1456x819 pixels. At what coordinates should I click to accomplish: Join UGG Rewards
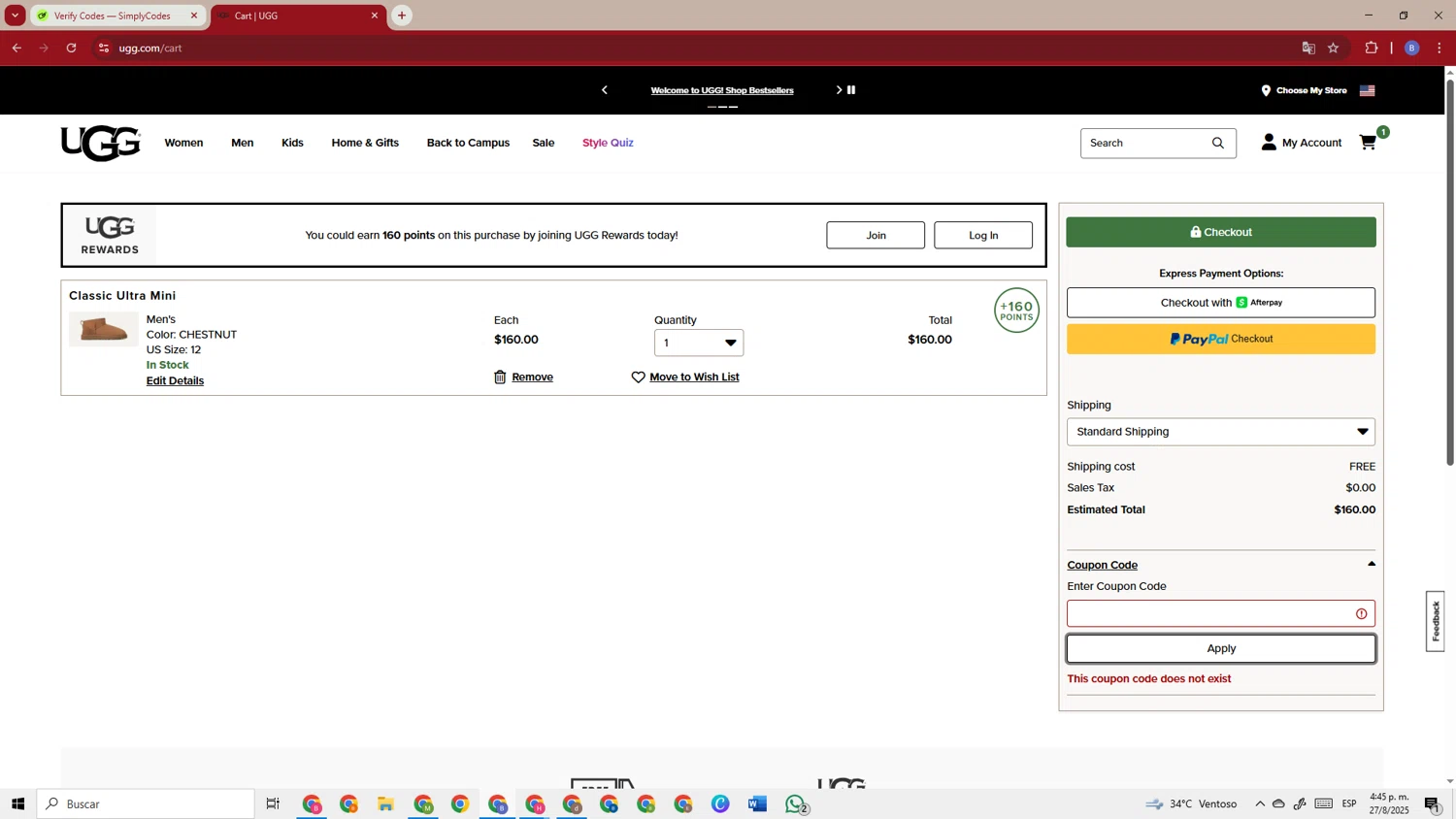(x=876, y=235)
